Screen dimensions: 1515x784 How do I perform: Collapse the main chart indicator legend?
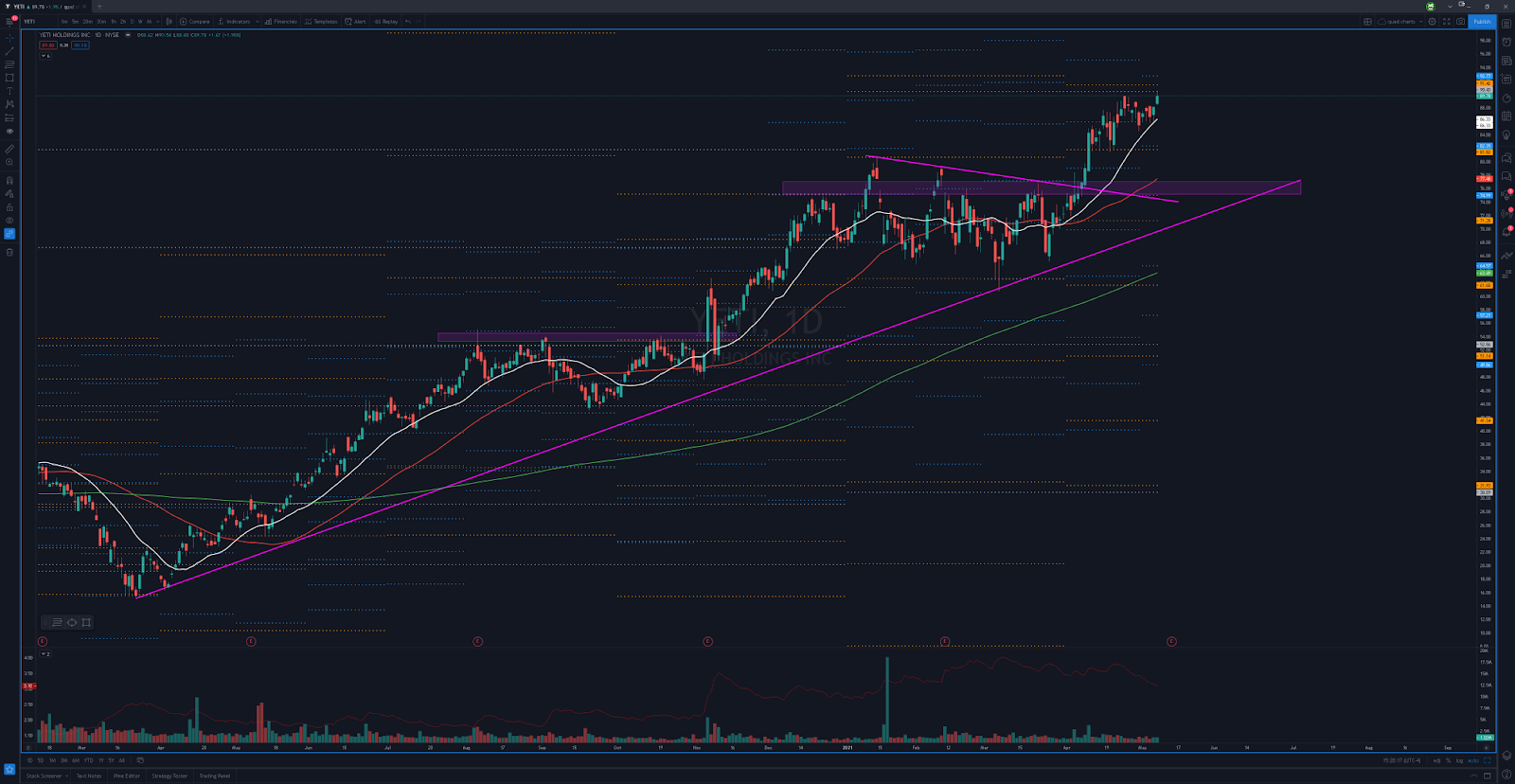(44, 56)
